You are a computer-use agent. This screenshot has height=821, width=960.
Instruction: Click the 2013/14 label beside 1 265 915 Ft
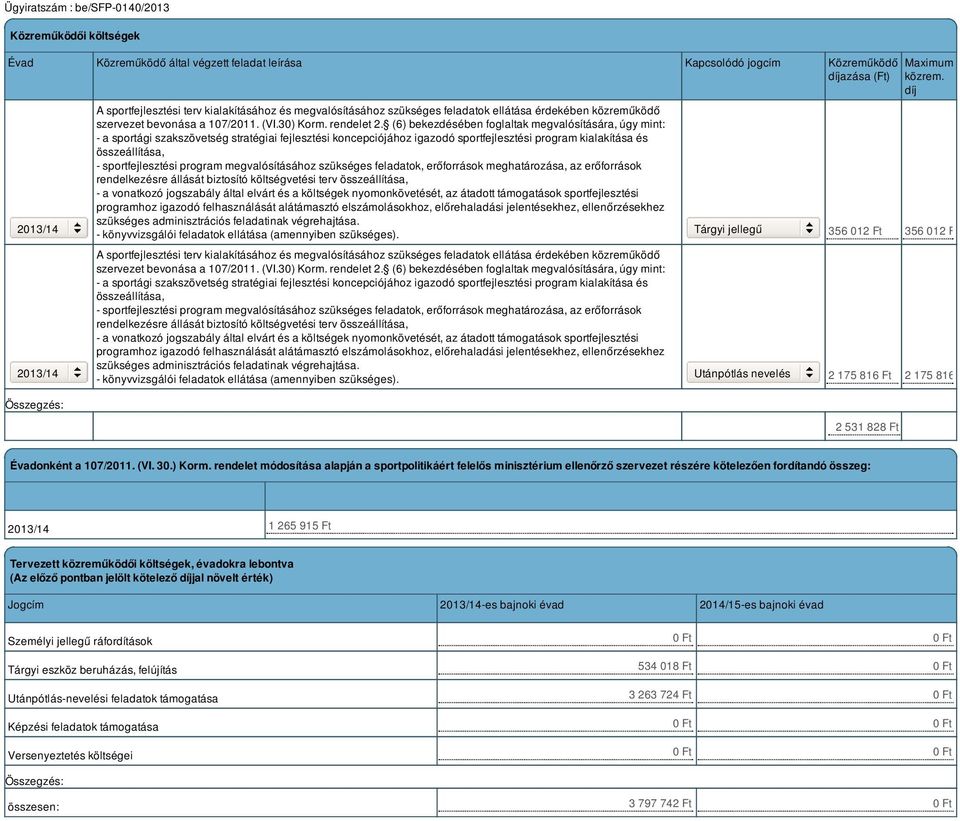coord(28,529)
